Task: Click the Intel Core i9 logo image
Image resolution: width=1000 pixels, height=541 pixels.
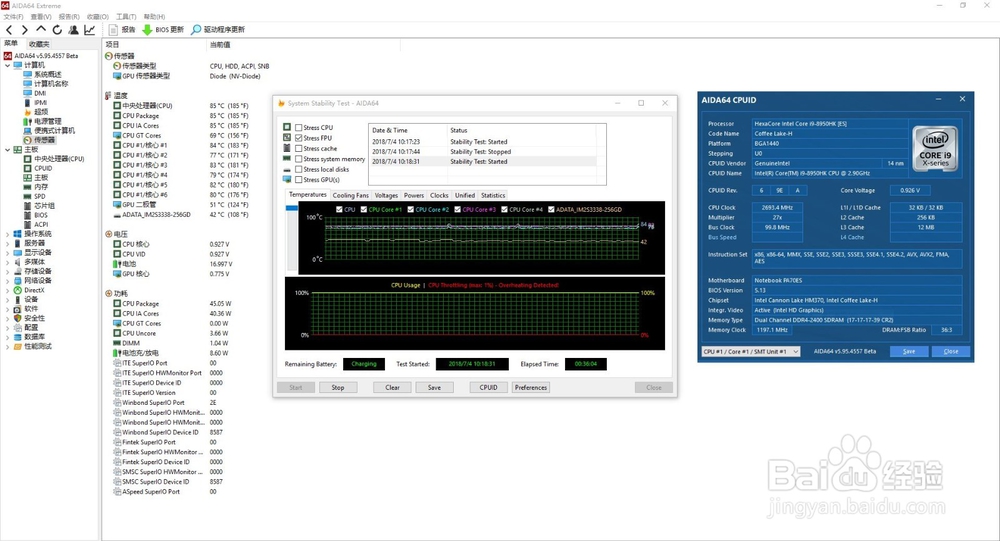Action: [935, 148]
